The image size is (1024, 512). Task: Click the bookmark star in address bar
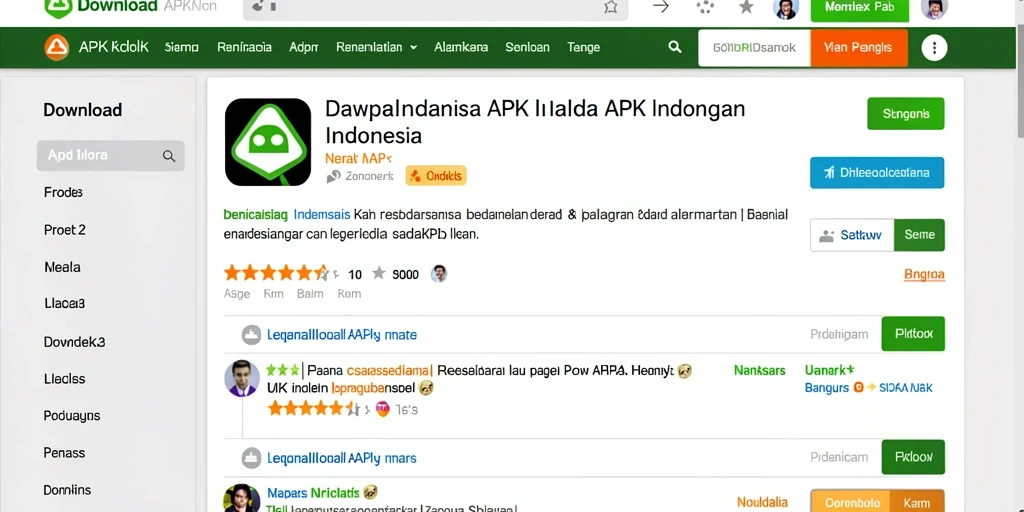[611, 7]
